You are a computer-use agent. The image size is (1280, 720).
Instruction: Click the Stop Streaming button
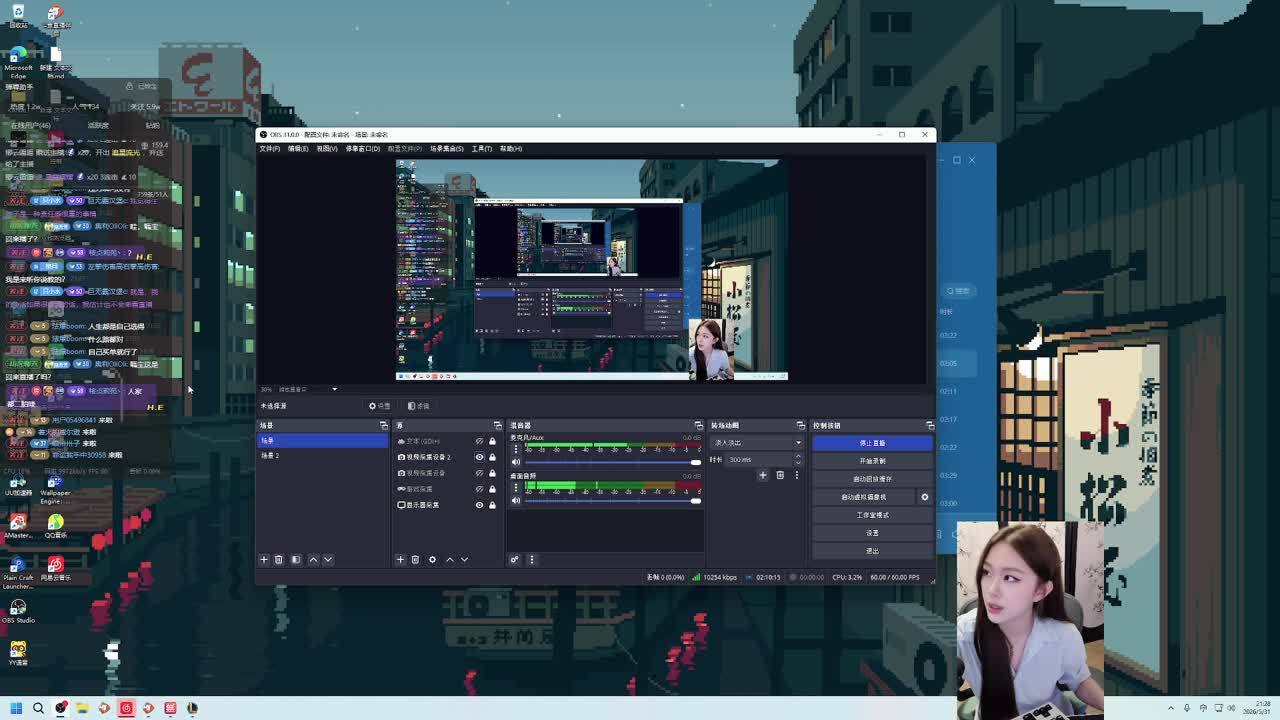tap(872, 443)
